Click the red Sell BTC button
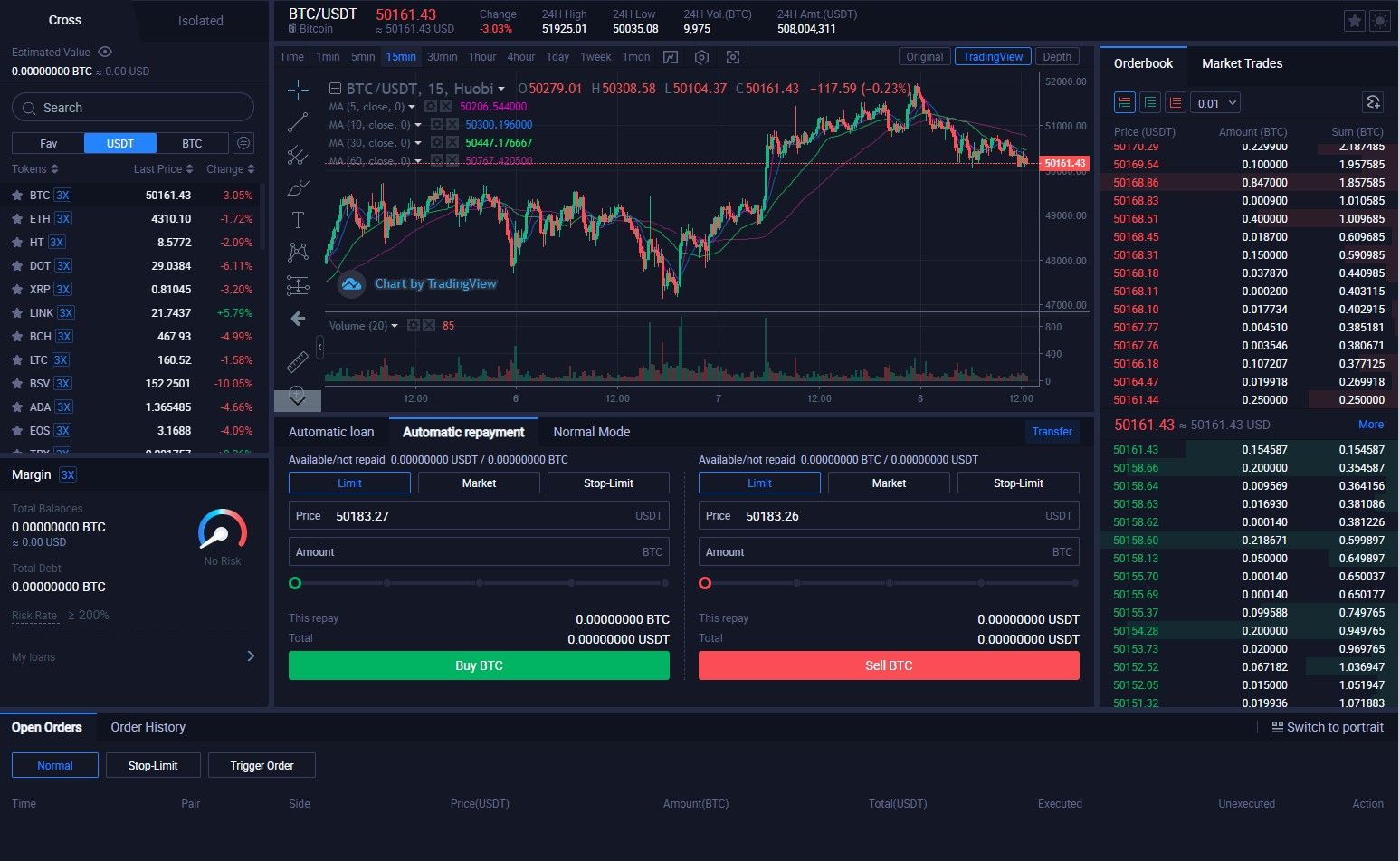The height and width of the screenshot is (861, 1400). coord(889,665)
